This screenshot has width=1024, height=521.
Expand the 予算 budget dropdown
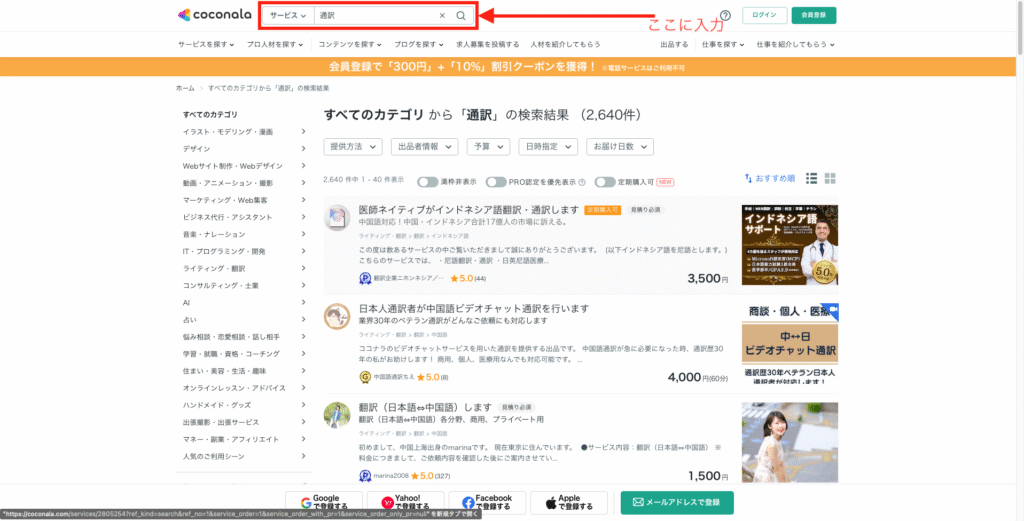click(x=488, y=146)
